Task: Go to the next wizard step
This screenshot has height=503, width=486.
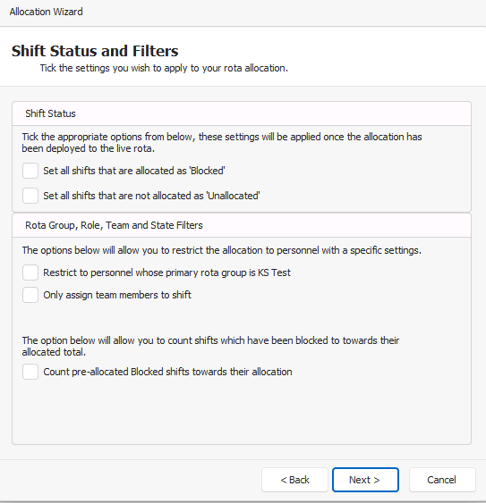Action: tap(365, 480)
